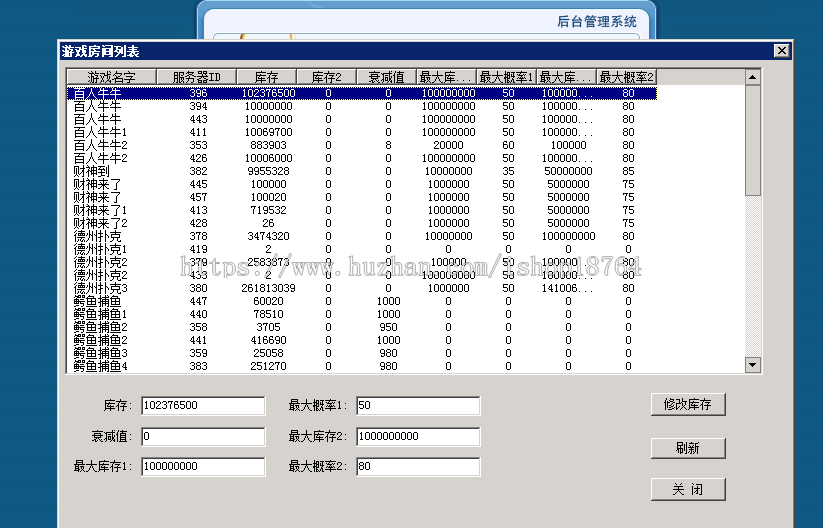Sort by the 游戏名字 column header
823x528 pixels.
click(x=110, y=77)
